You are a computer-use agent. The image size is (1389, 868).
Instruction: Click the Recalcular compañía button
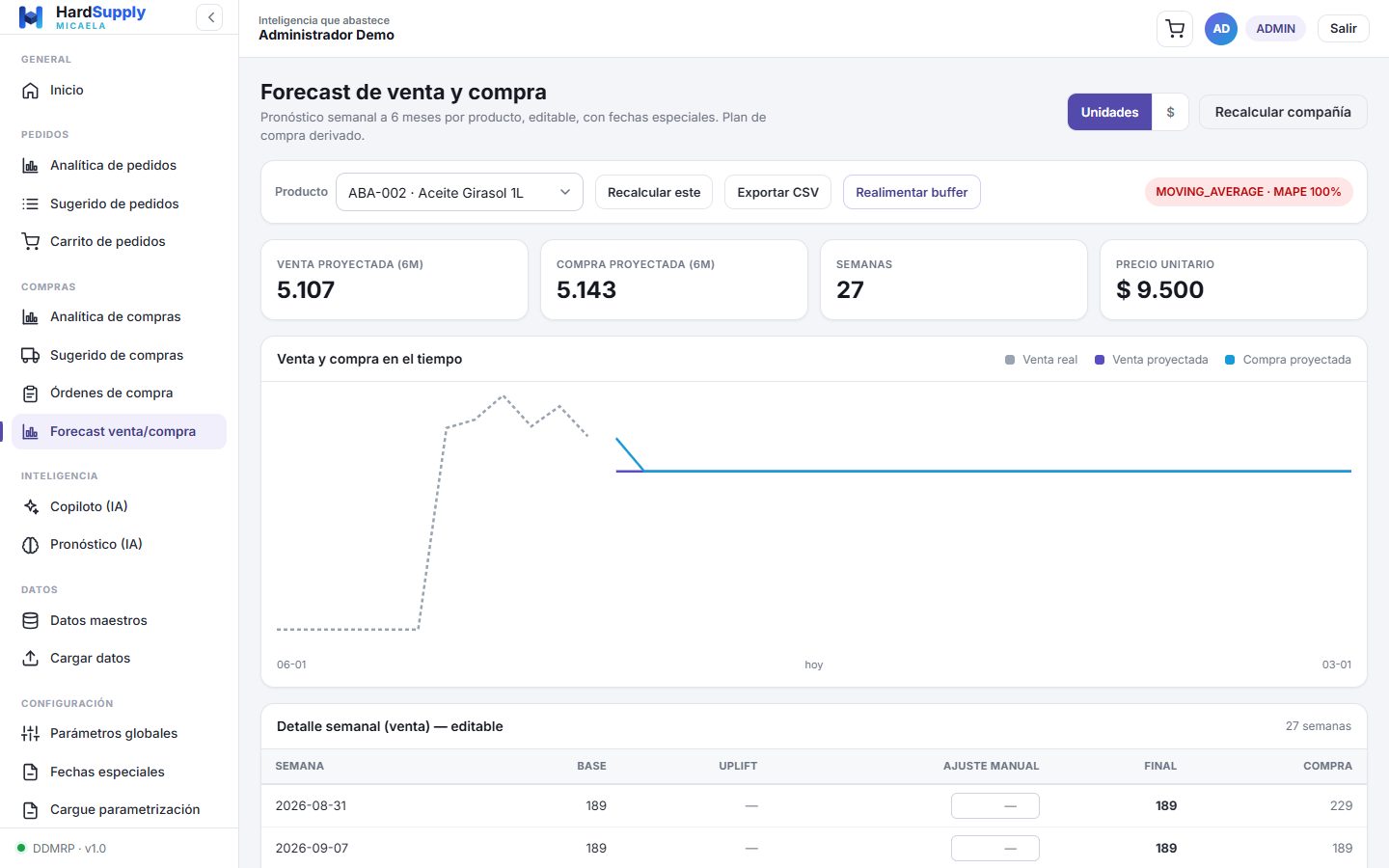[x=1283, y=112]
